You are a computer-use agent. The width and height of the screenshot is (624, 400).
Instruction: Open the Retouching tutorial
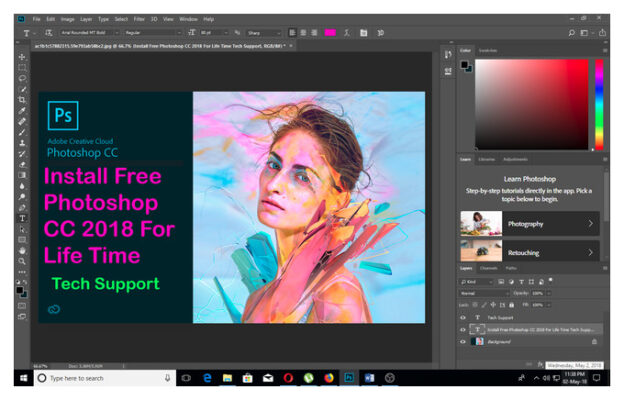530,252
